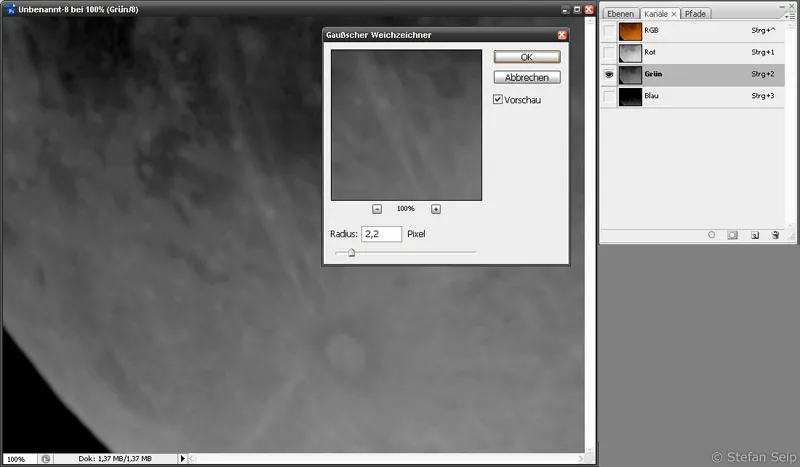Click the document window vertical scrollbar

pos(589,235)
